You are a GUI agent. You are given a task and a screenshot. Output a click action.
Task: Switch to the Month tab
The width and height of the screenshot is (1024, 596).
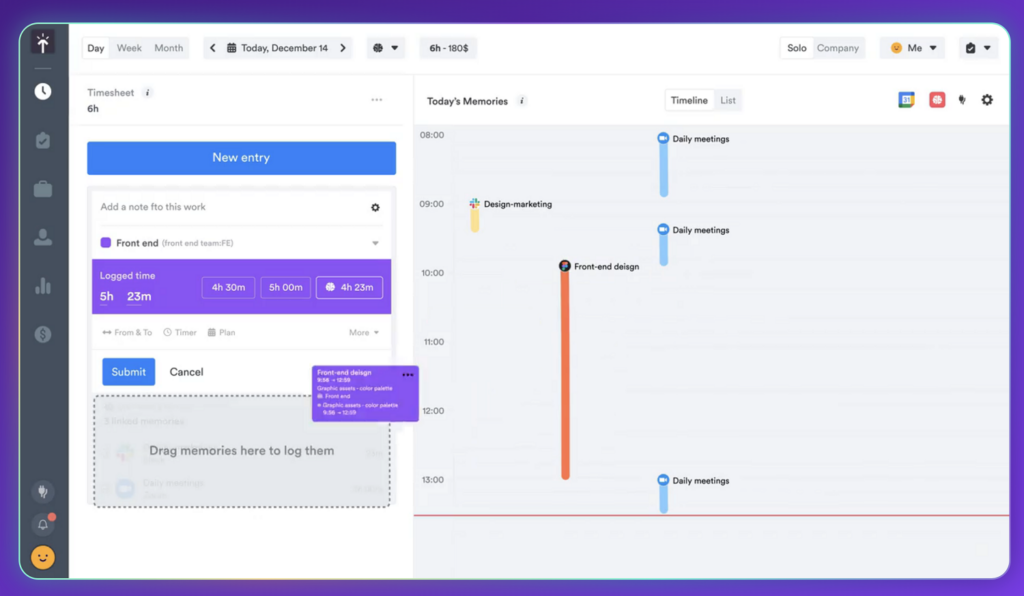click(168, 48)
